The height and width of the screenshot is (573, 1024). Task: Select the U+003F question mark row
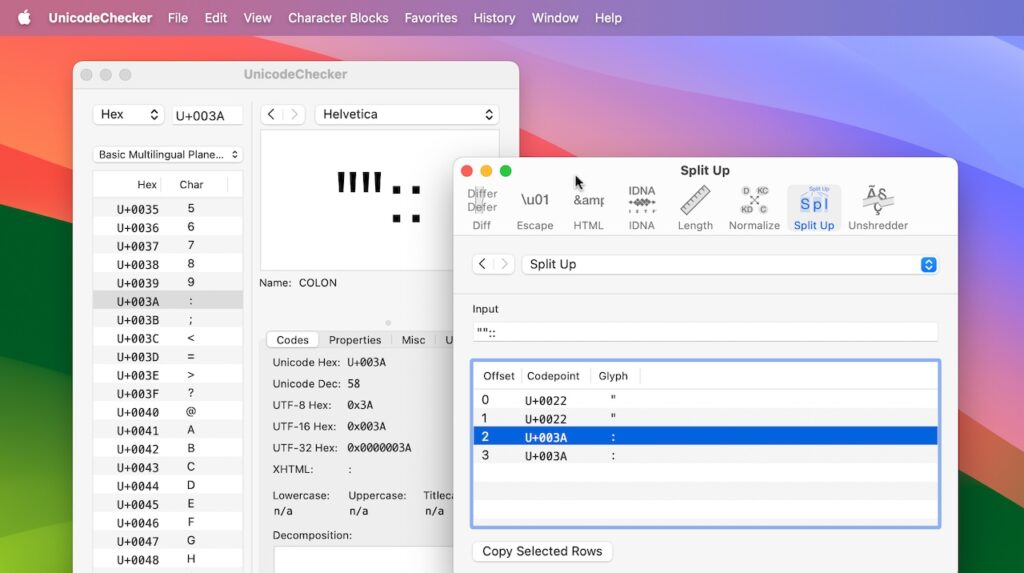[x=168, y=393]
